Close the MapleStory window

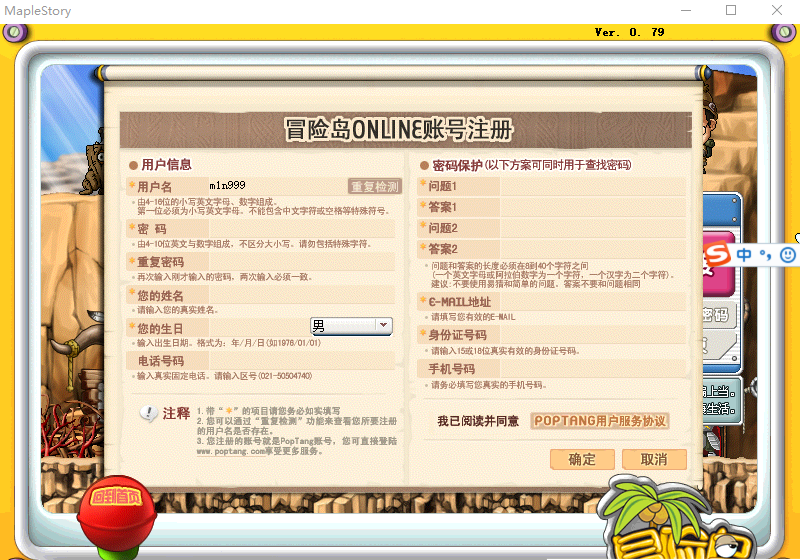click(x=777, y=10)
